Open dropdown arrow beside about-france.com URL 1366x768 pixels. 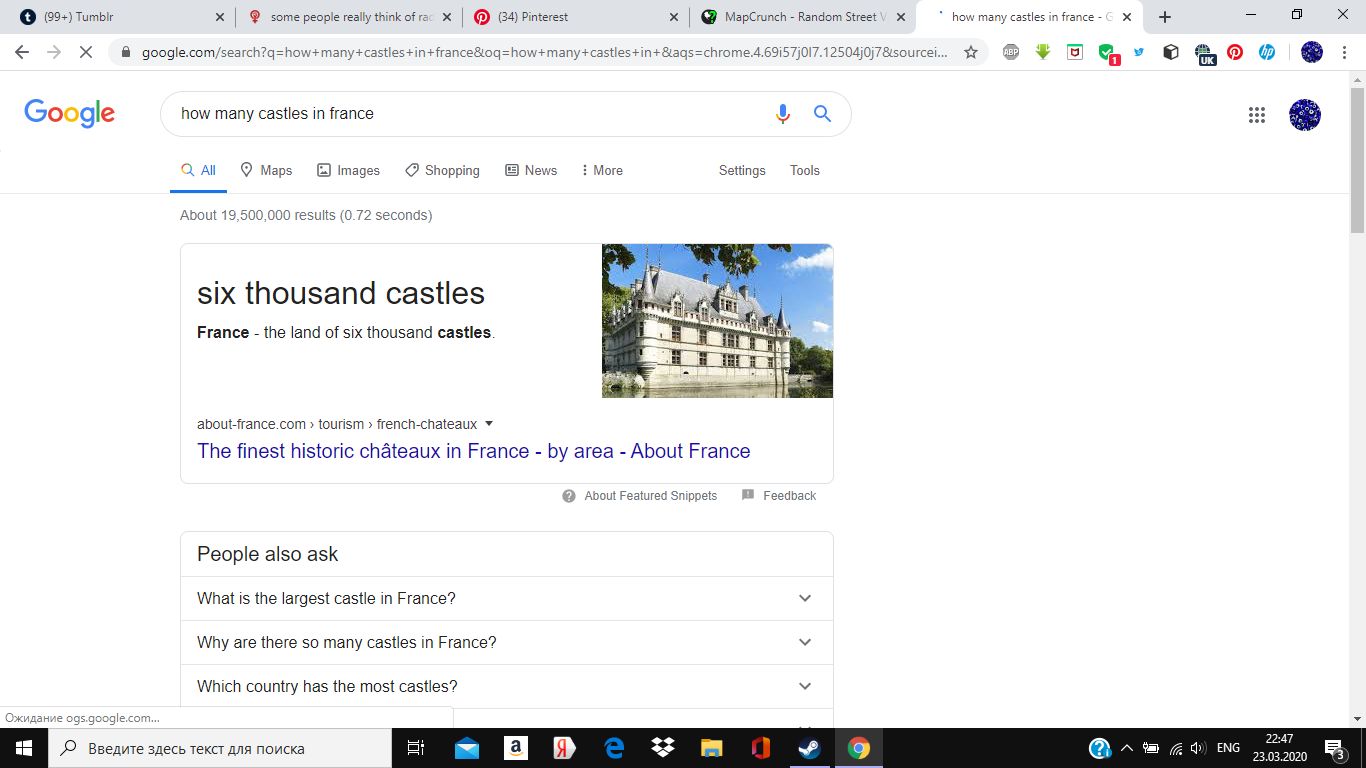coord(489,423)
